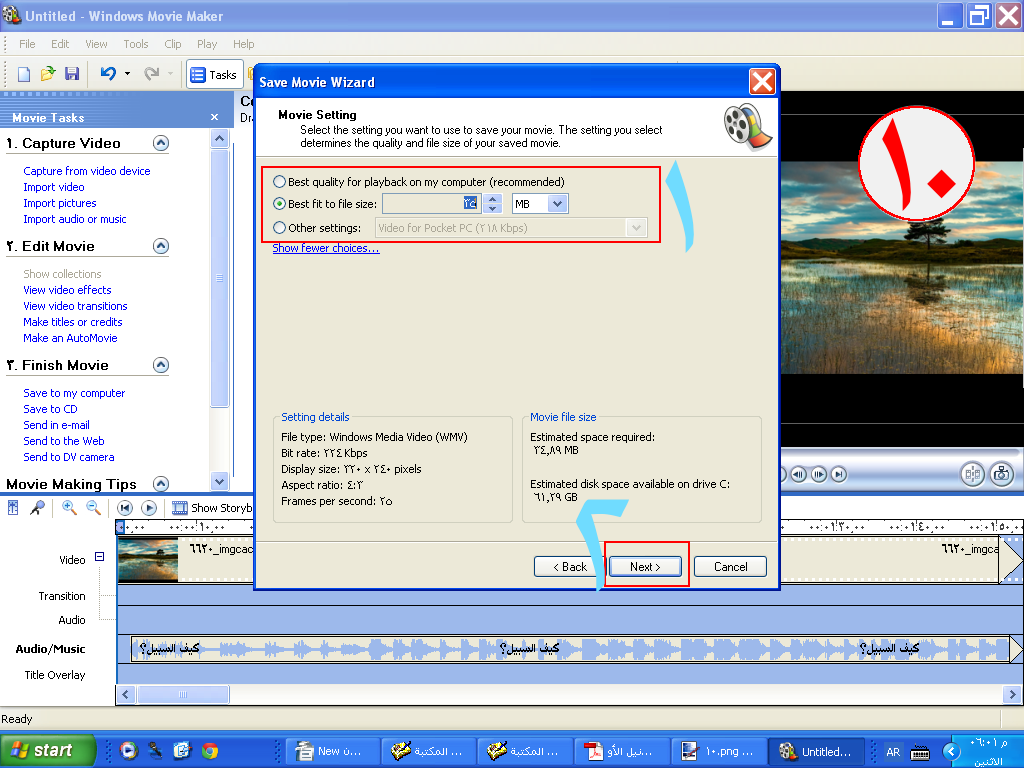The height and width of the screenshot is (768, 1024).
Task: Open the File menu
Action: pyautogui.click(x=27, y=44)
